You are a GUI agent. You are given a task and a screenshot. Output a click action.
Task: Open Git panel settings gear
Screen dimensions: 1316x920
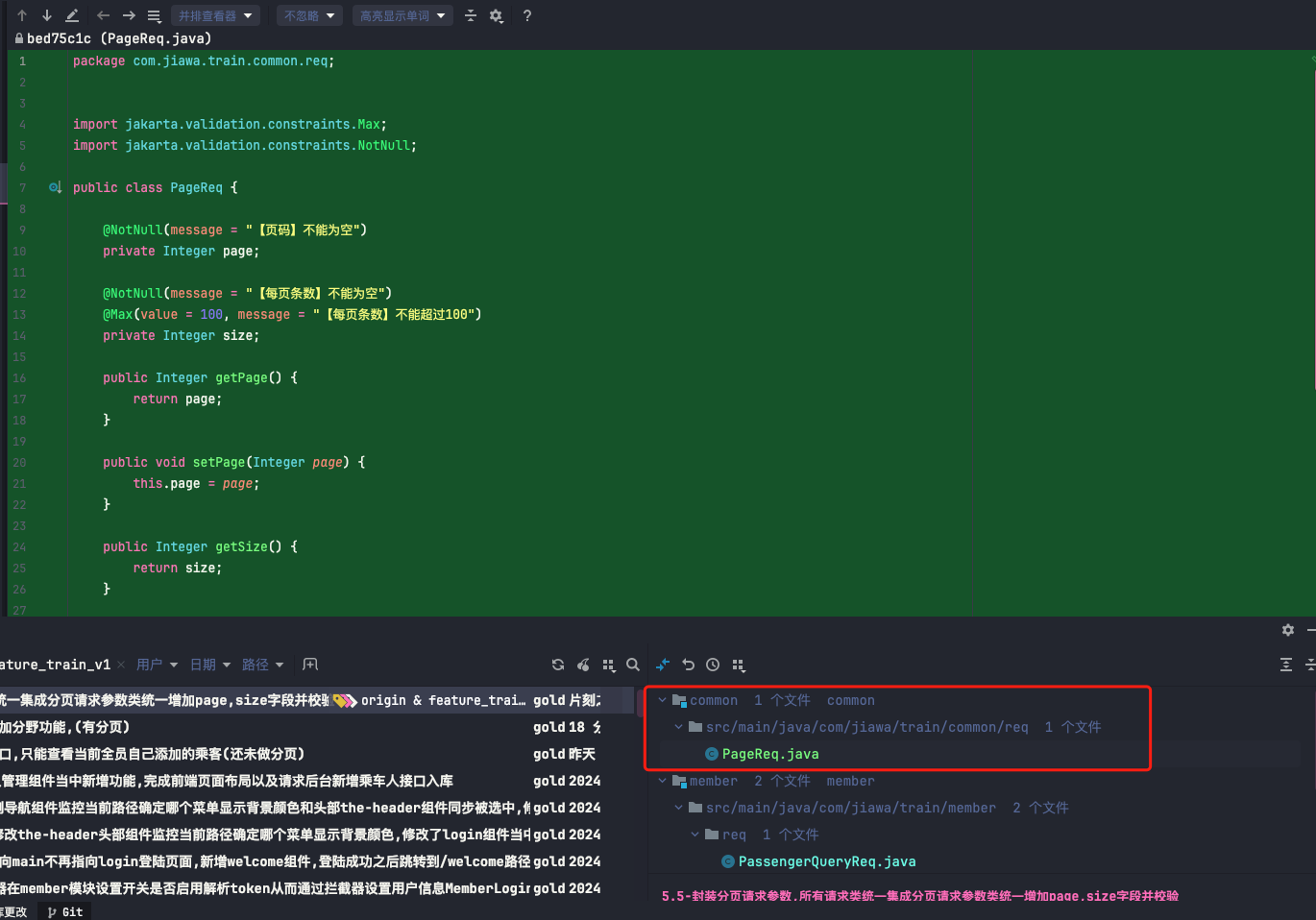coord(1288,630)
